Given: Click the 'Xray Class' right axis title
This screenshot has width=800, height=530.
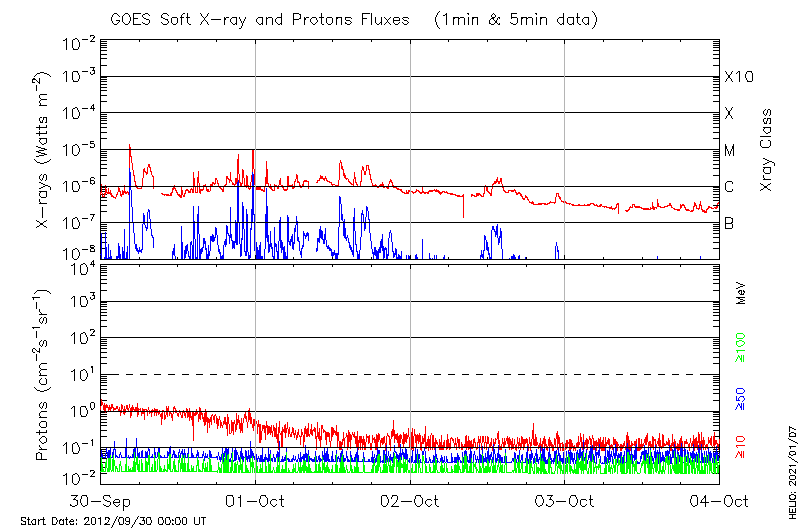Looking at the screenshot, I should pos(766,150).
